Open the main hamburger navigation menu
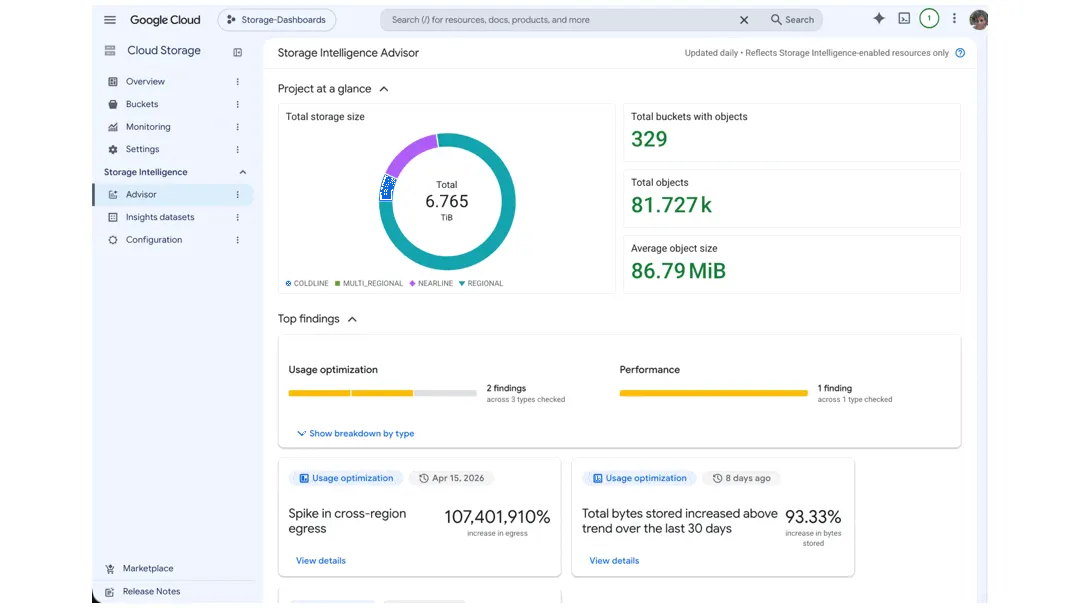The image size is (1080, 608). 110,20
